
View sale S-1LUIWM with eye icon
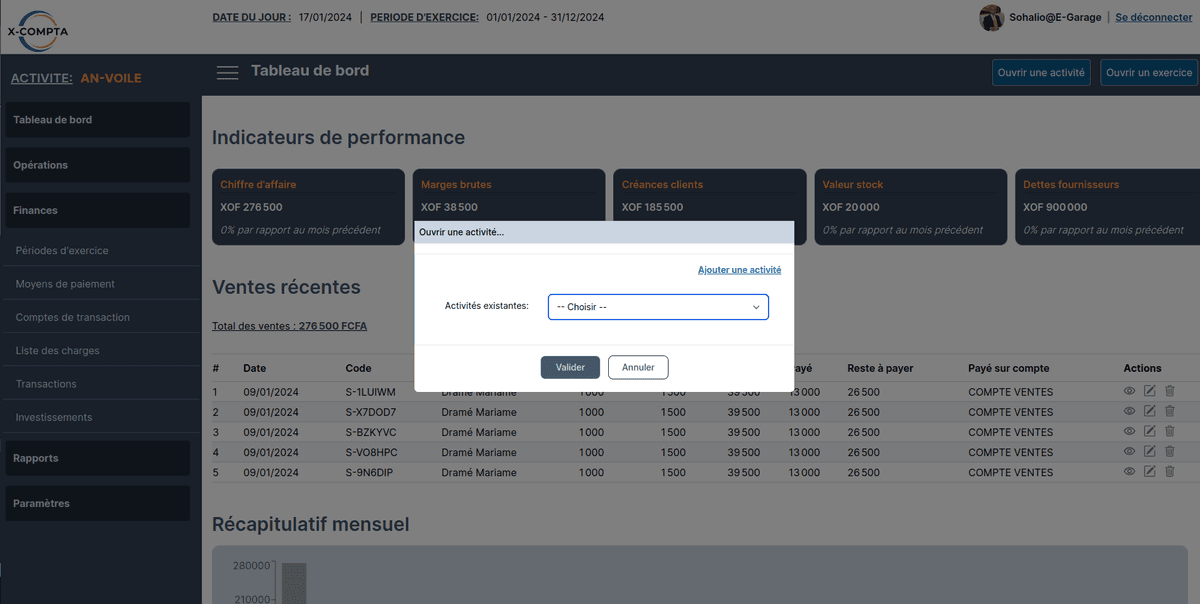tap(1129, 391)
